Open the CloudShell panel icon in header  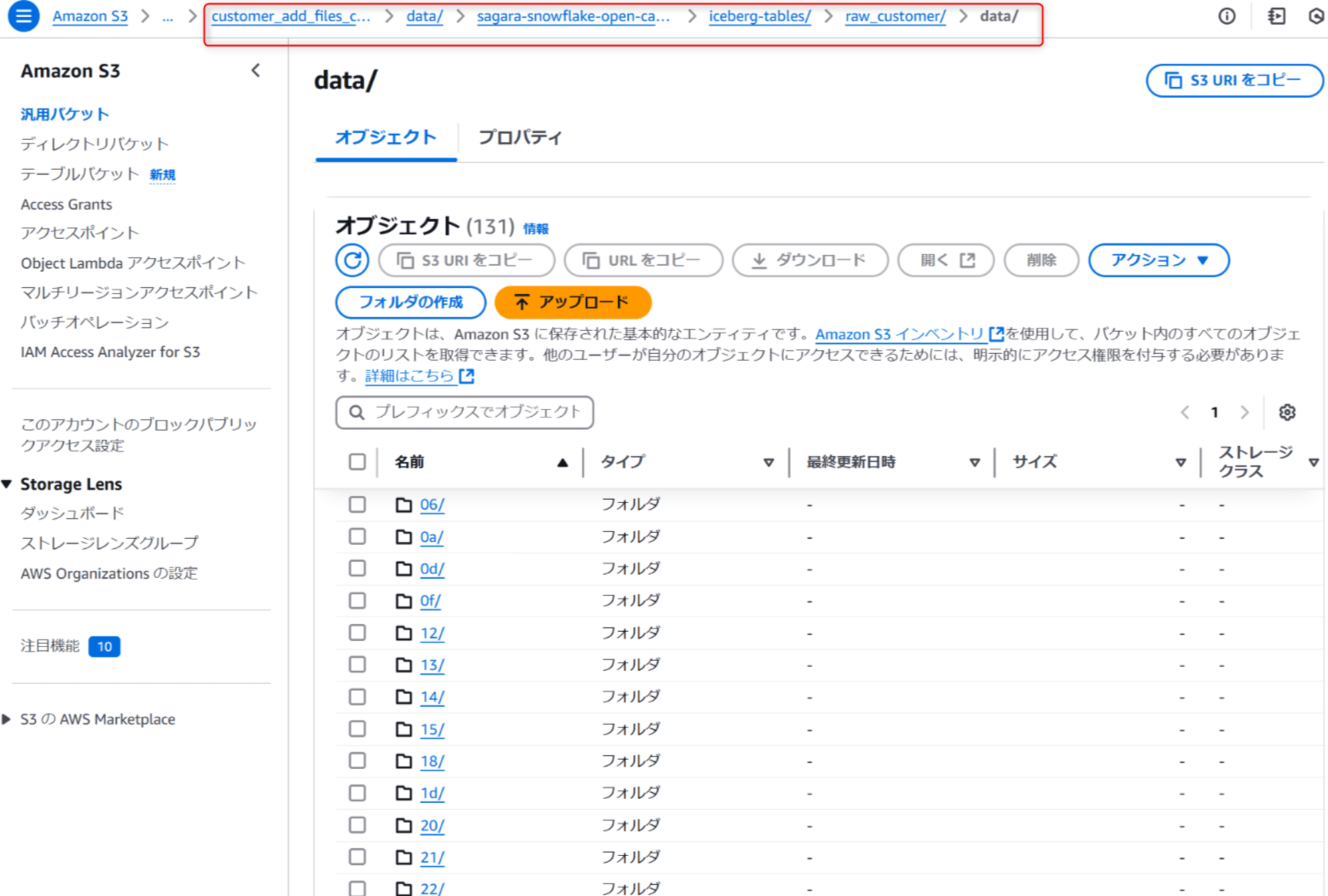coord(1276,16)
